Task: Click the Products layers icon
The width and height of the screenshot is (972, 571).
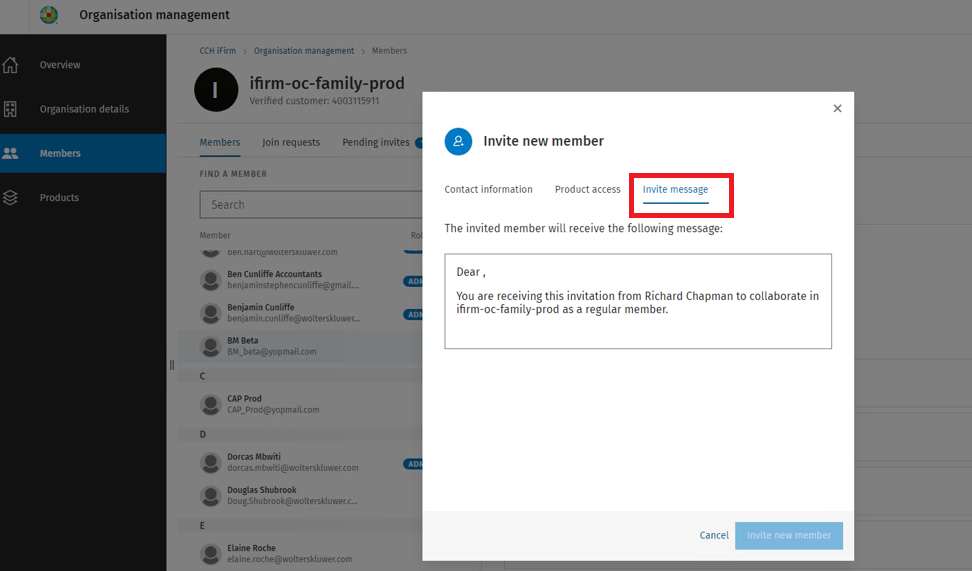Action: point(11,197)
